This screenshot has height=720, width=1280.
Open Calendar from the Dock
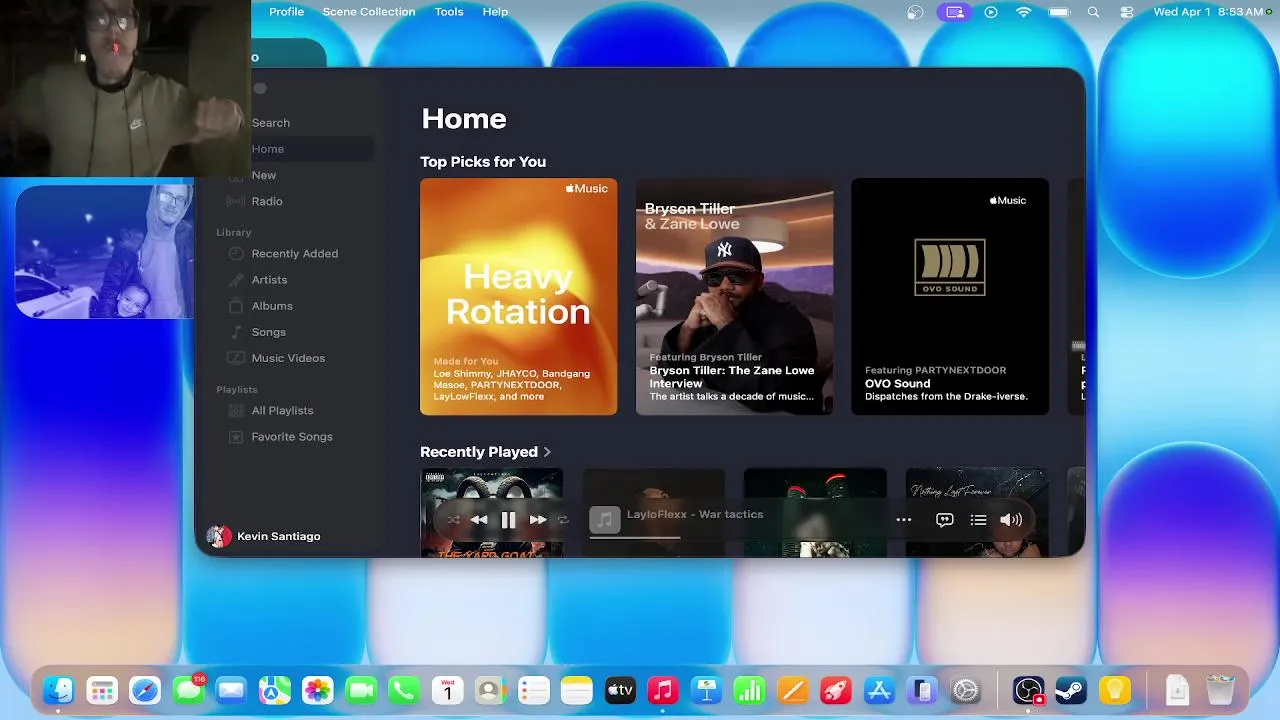[x=447, y=690]
